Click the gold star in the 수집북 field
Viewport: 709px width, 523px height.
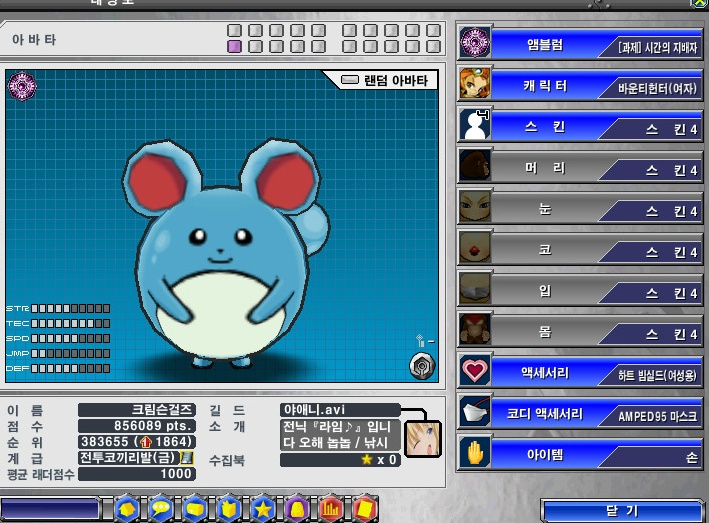(367, 460)
